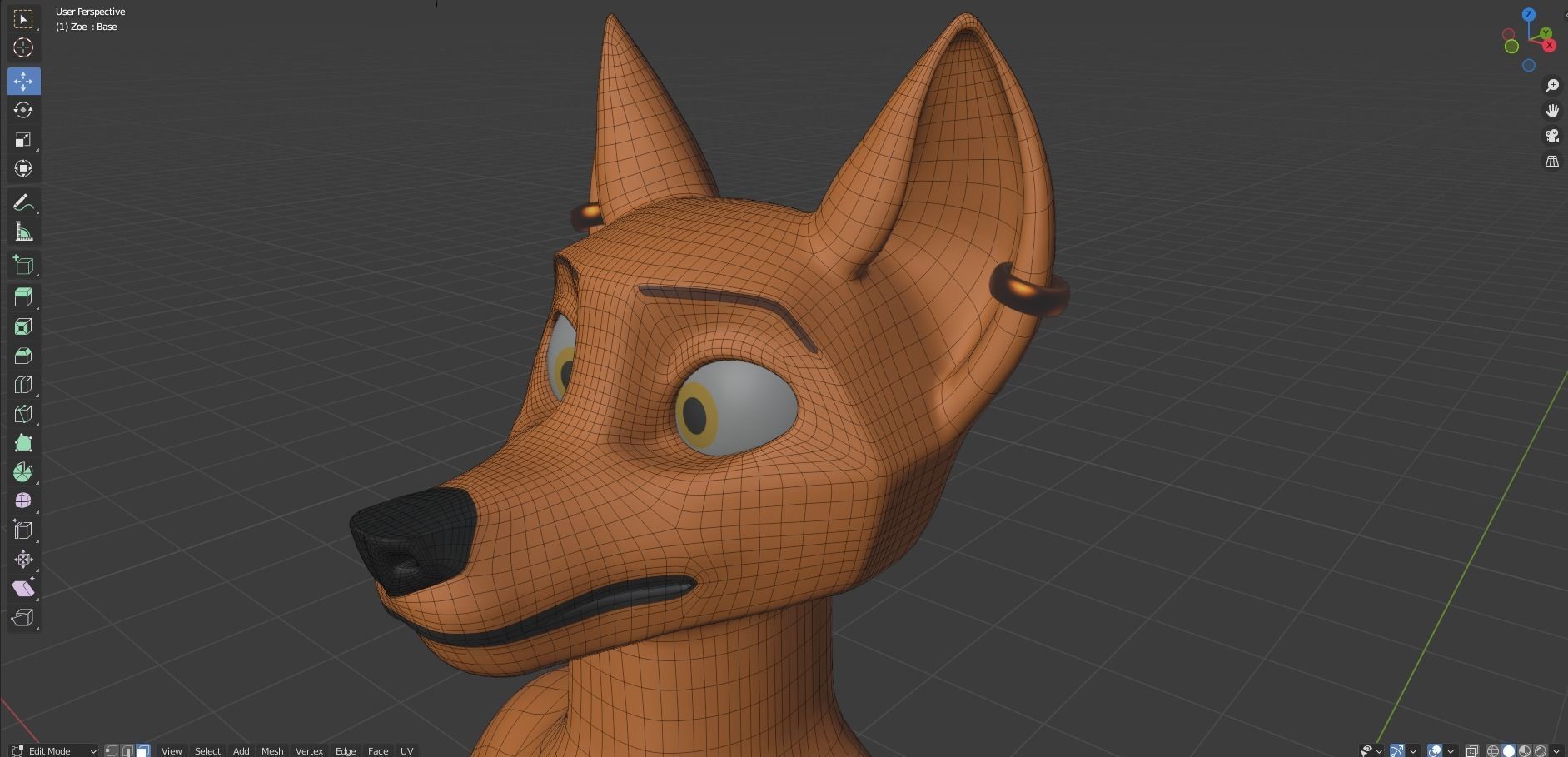Click the green Y axis on gizmo
The width and height of the screenshot is (1568, 757).
point(1546,33)
